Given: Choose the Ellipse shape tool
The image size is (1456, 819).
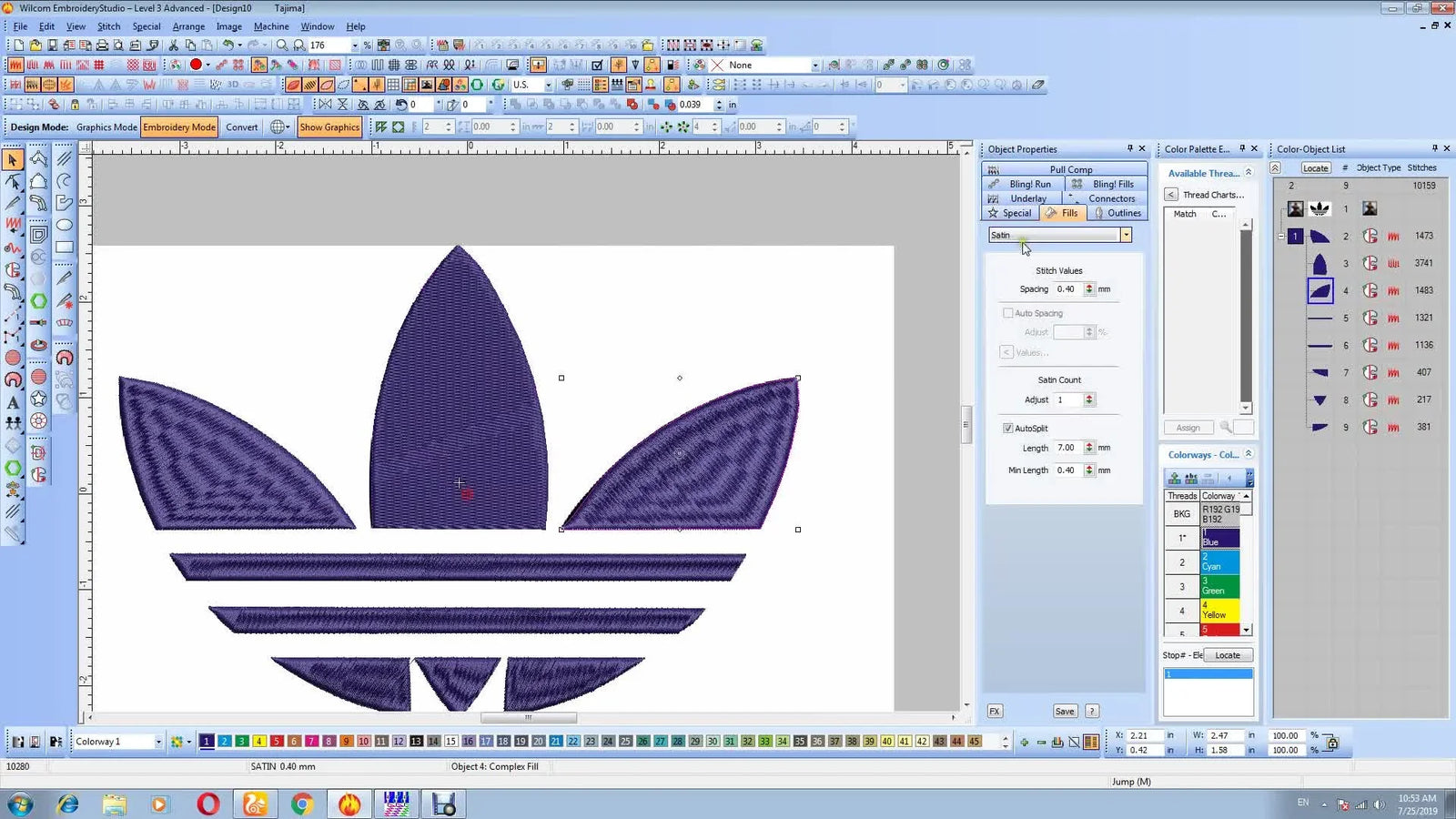Looking at the screenshot, I should coord(64,225).
